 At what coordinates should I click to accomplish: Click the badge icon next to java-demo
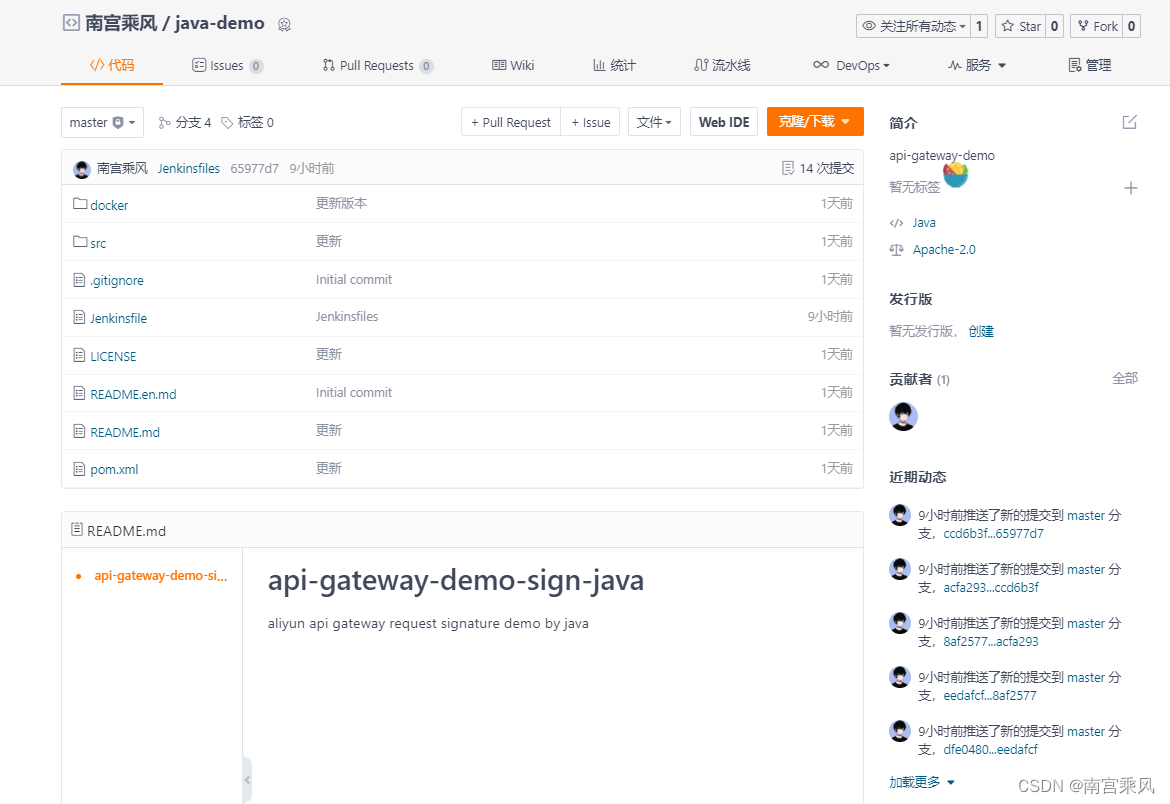[284, 25]
